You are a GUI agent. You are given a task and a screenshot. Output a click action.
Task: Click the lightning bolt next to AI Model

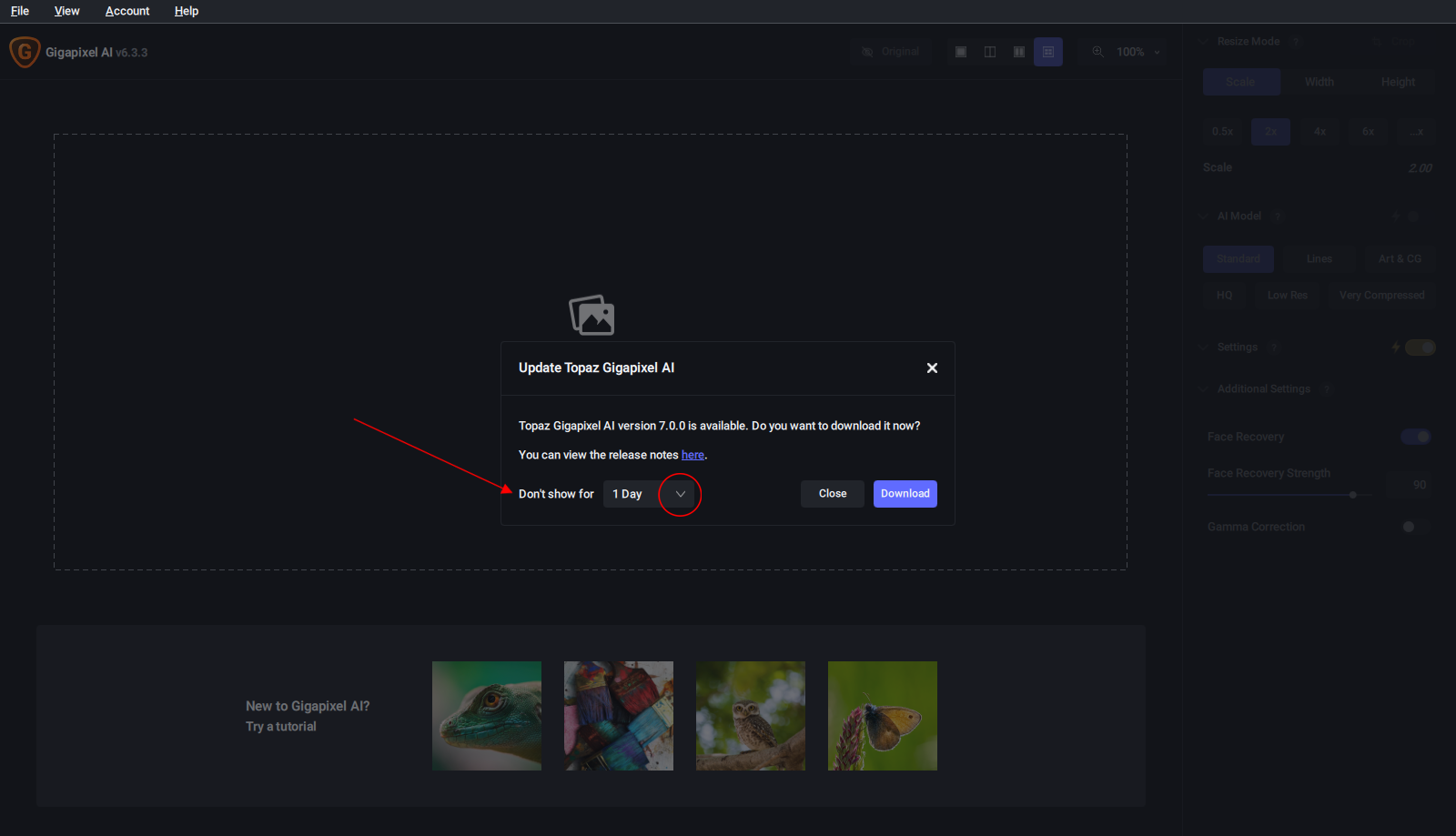point(1396,217)
